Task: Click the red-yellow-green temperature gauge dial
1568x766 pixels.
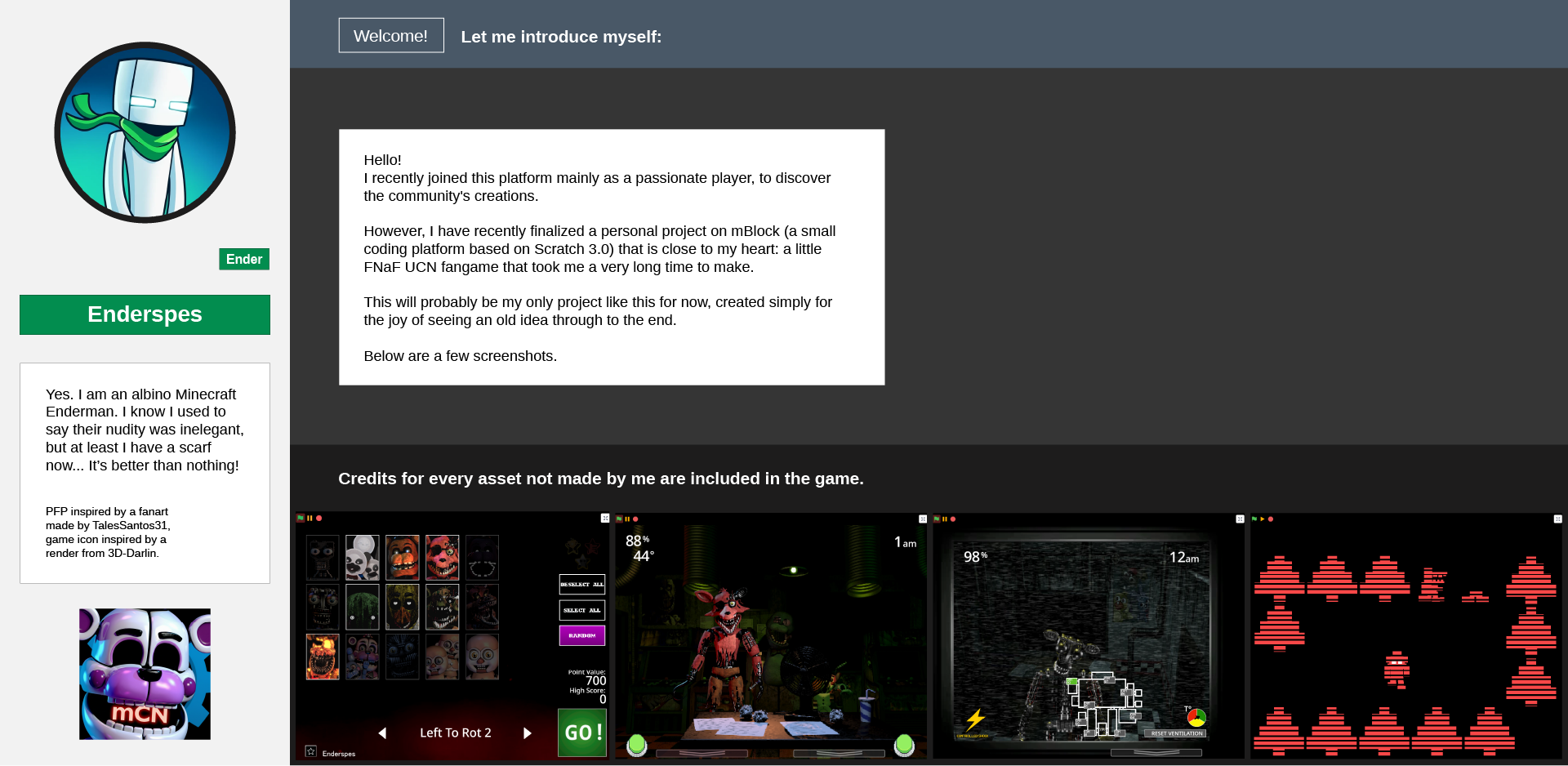Action: tap(1196, 717)
